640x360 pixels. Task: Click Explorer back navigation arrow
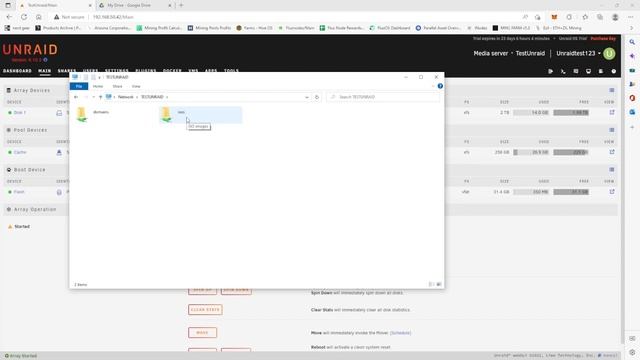coord(76,97)
